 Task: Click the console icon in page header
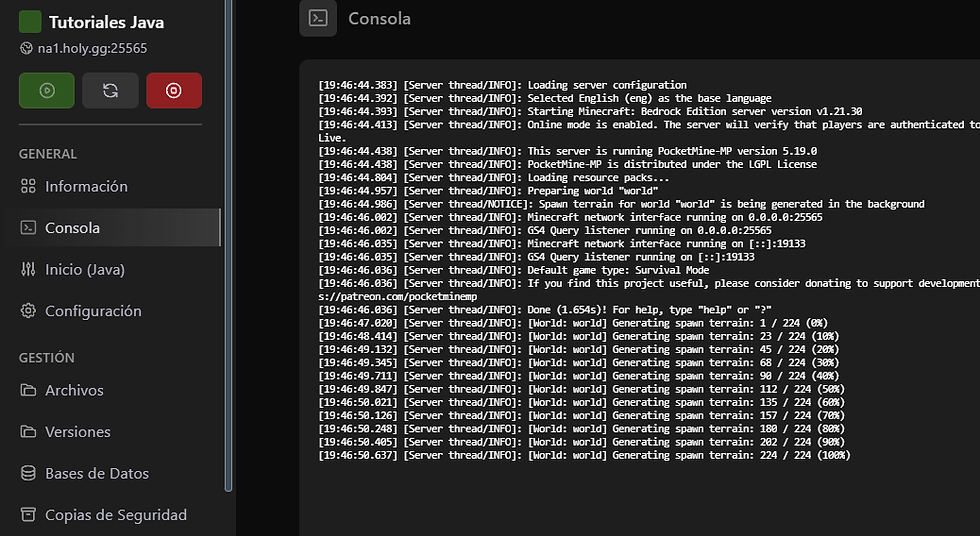318,18
